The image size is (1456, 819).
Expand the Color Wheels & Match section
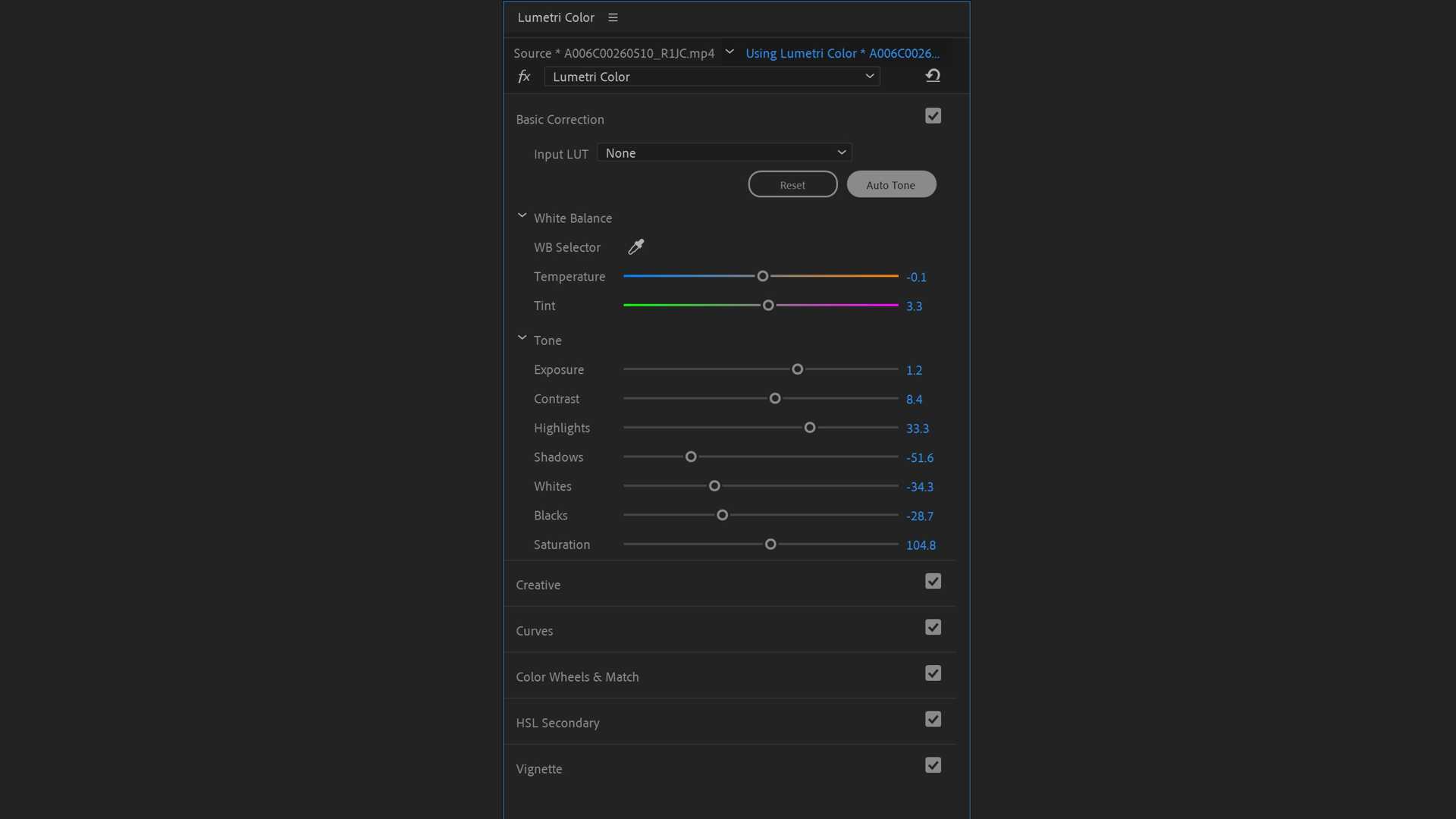coord(577,677)
